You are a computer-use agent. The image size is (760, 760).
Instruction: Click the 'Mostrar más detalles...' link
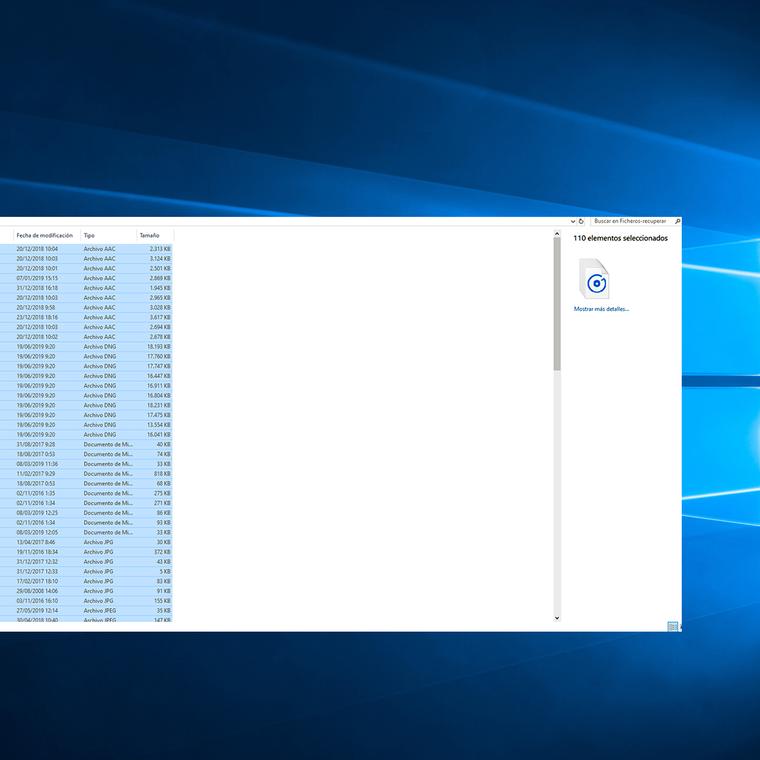tap(601, 309)
